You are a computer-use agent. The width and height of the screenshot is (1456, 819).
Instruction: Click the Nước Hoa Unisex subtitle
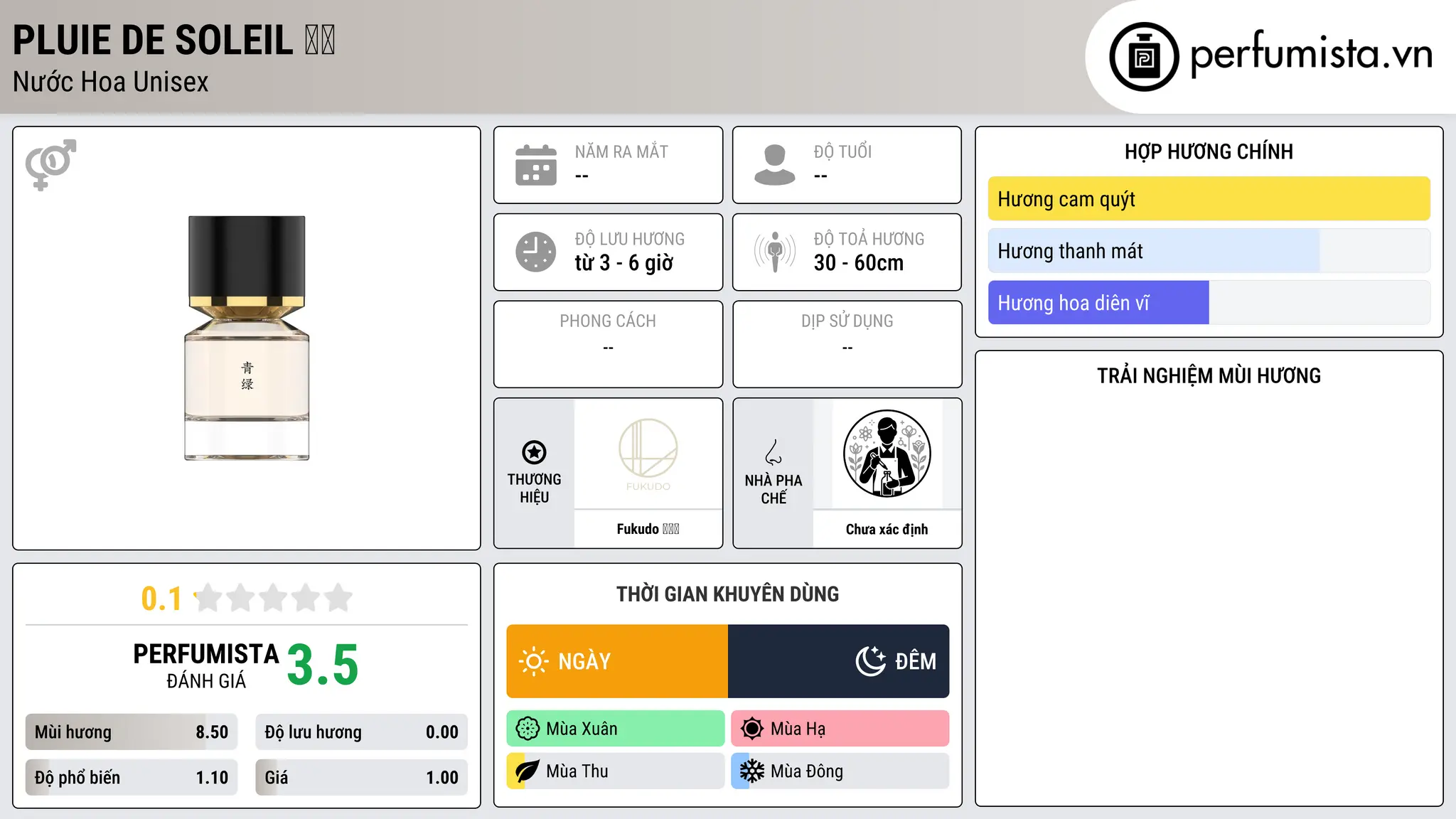(111, 82)
